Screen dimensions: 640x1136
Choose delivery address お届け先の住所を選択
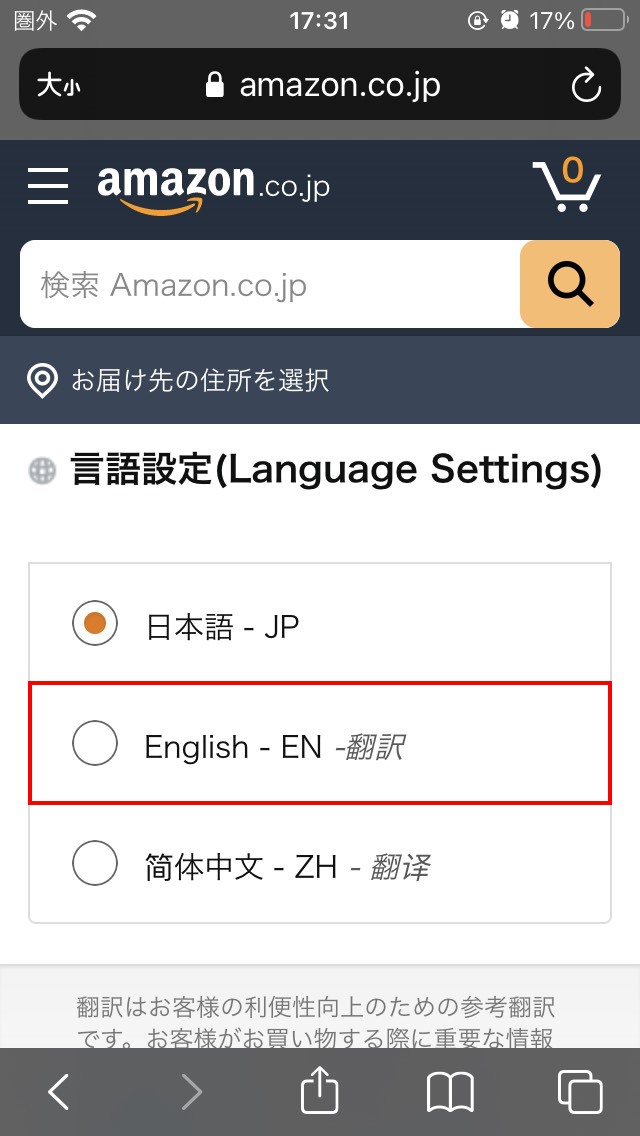point(200,381)
